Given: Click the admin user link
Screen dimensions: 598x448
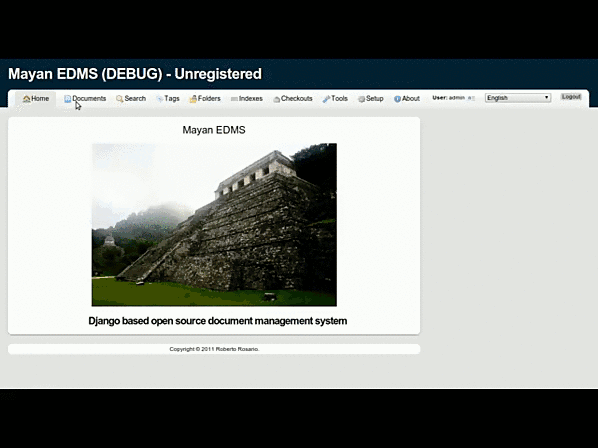Looking at the screenshot, I should click(x=457, y=98).
